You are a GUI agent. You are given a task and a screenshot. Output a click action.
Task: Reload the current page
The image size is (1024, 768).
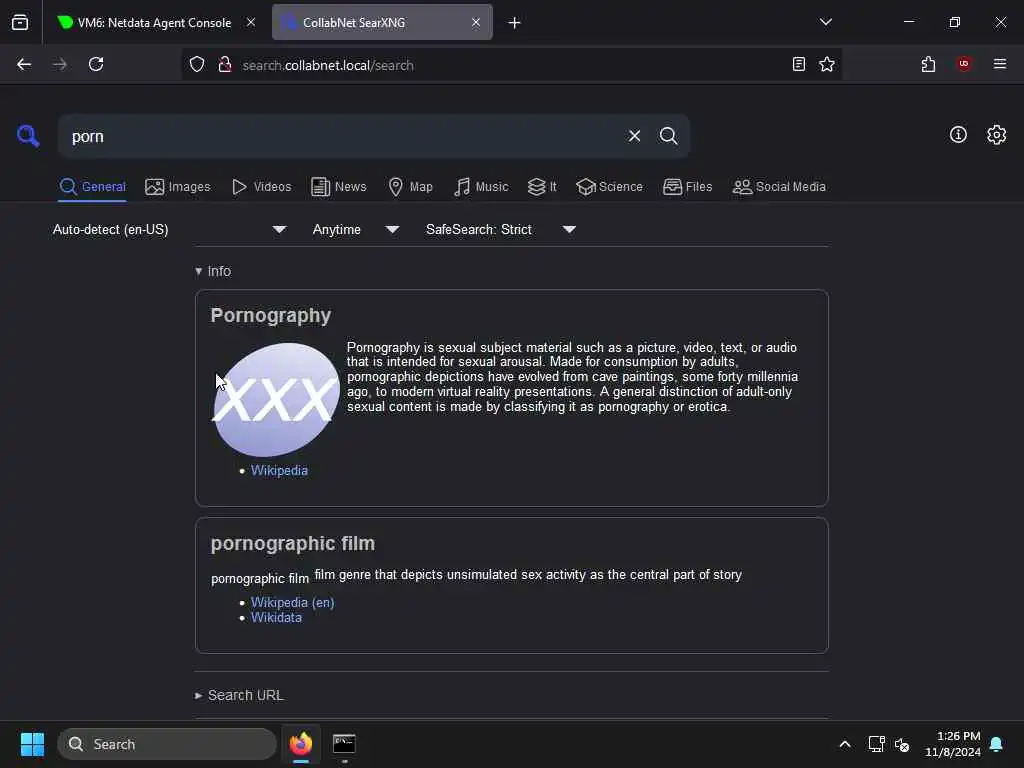[96, 65]
